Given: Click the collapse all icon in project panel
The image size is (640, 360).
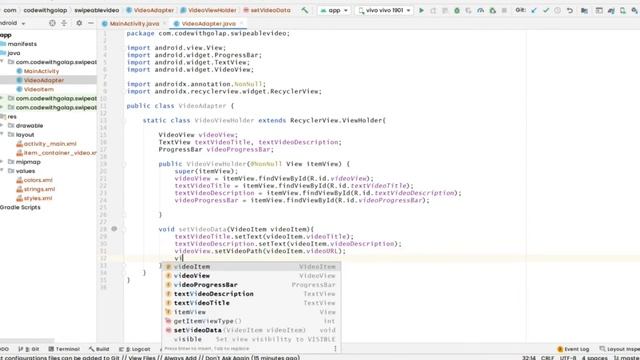Looking at the screenshot, I should click(64, 23).
